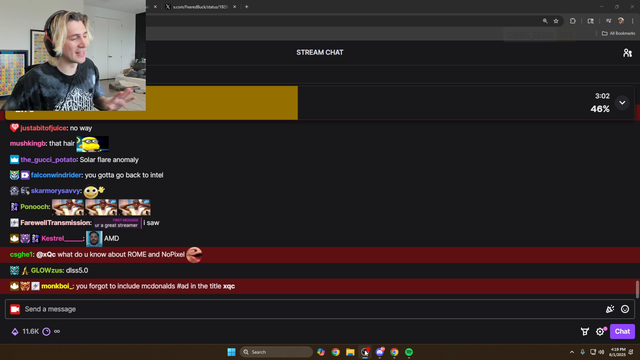Click the @xQc mention in csghe1's message
640x360 pixels.
click(46, 255)
